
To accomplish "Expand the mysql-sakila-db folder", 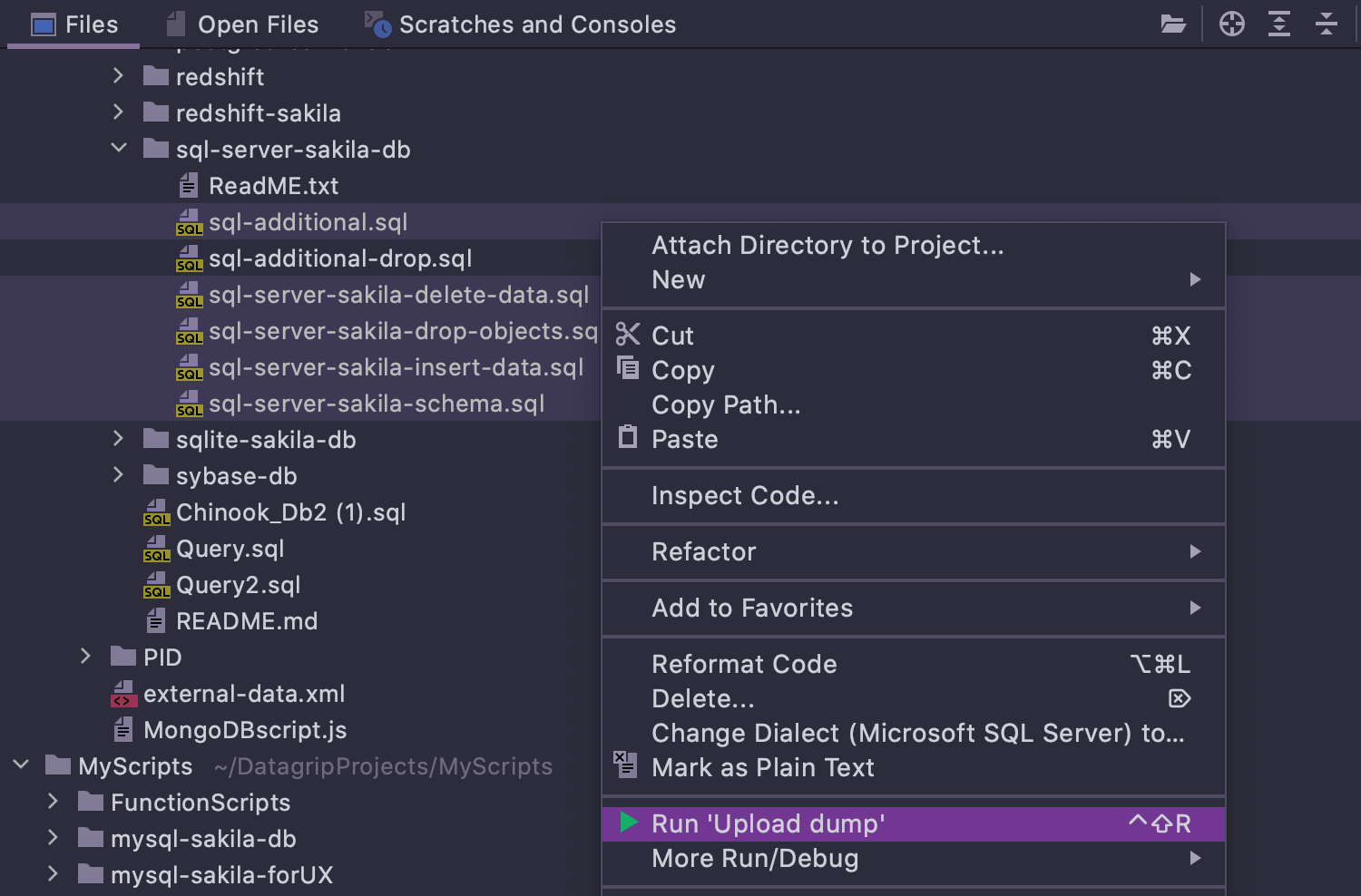I will pos(53,838).
